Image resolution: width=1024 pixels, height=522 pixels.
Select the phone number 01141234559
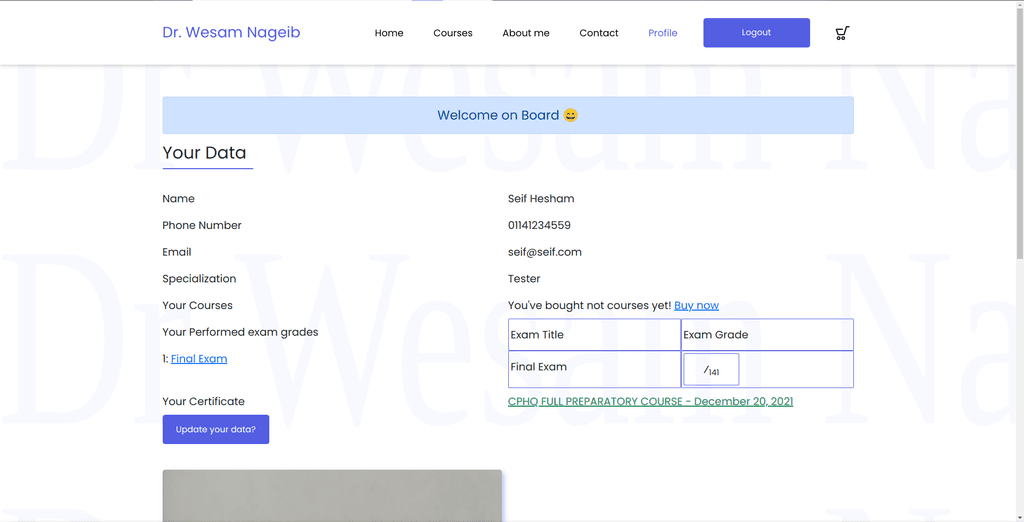click(x=539, y=225)
